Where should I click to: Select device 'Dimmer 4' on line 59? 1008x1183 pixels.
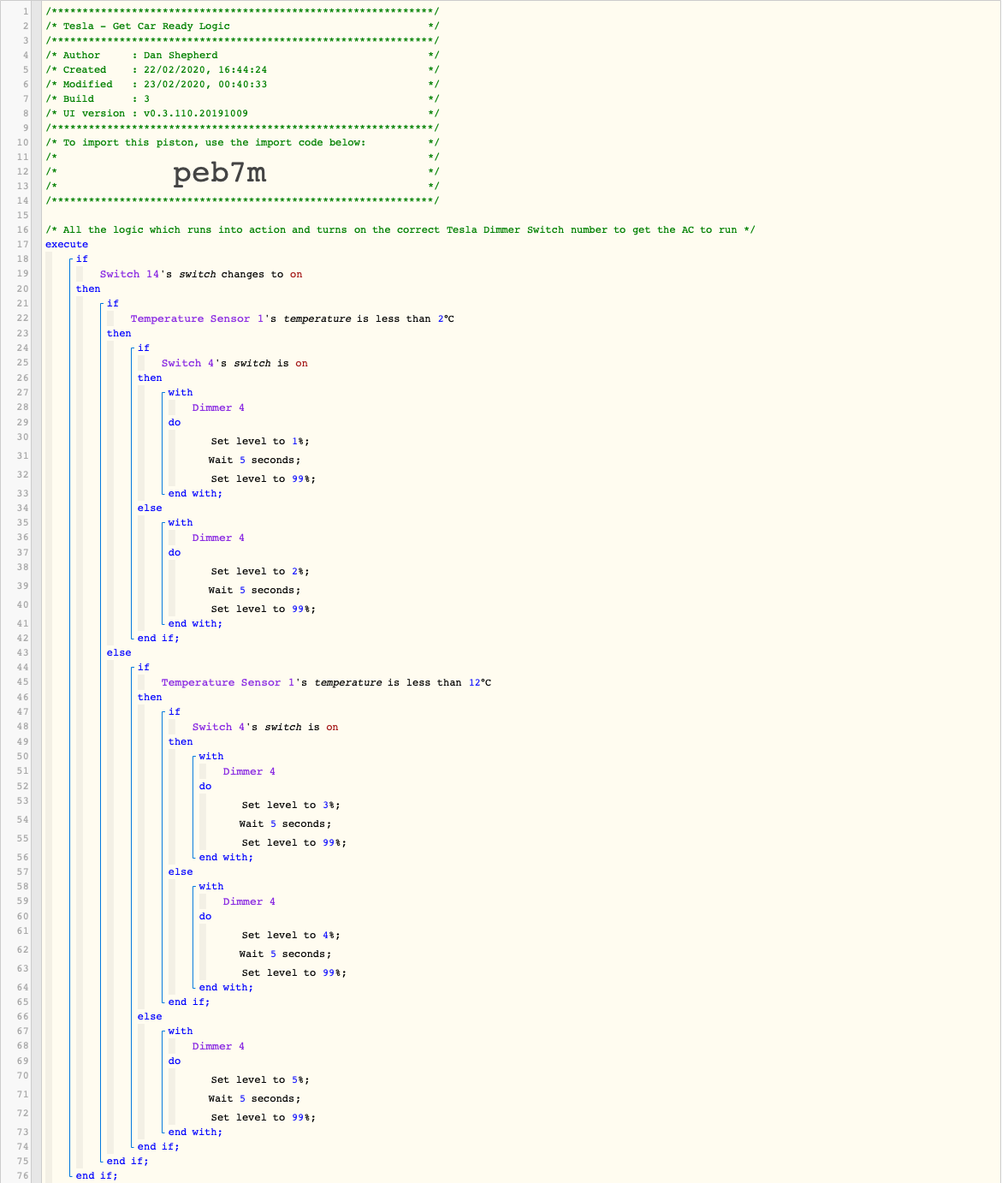(249, 901)
